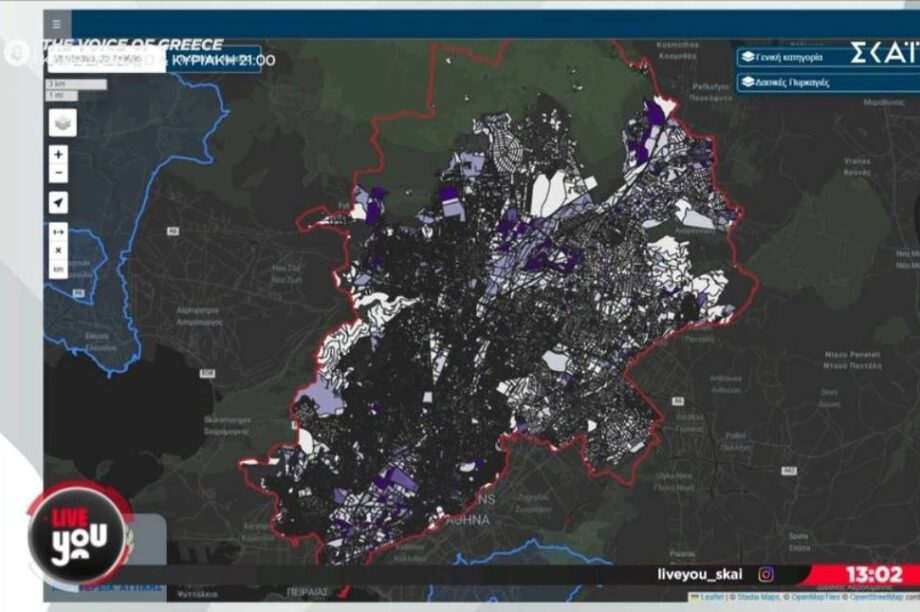
Task: Click the Live You logo
Action: coord(78,534)
